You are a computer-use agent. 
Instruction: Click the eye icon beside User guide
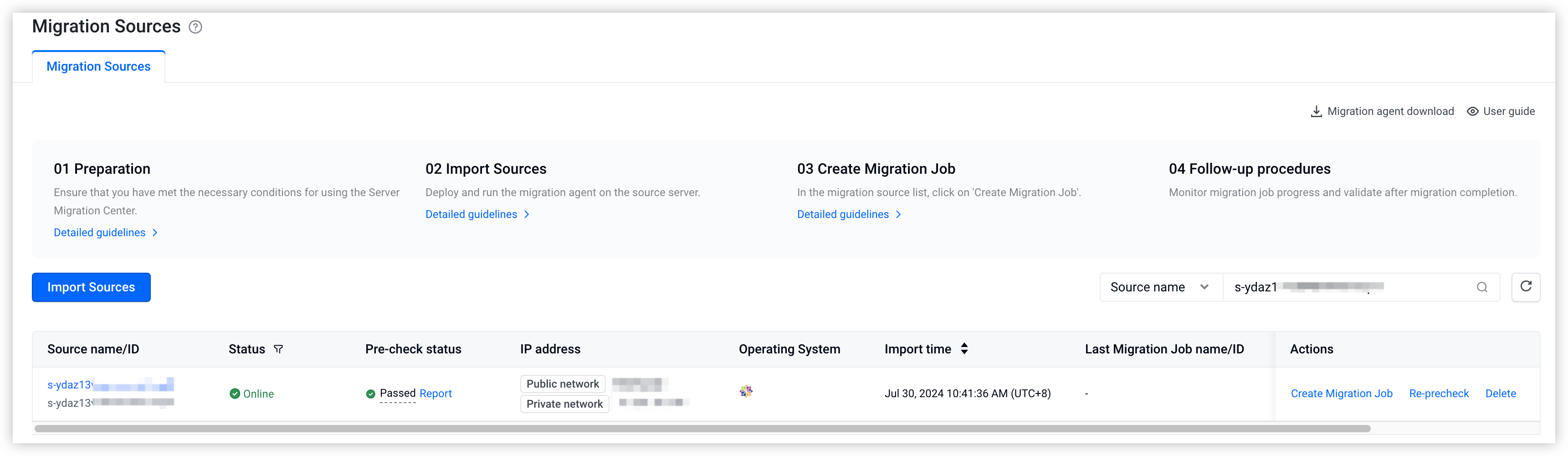(x=1472, y=112)
